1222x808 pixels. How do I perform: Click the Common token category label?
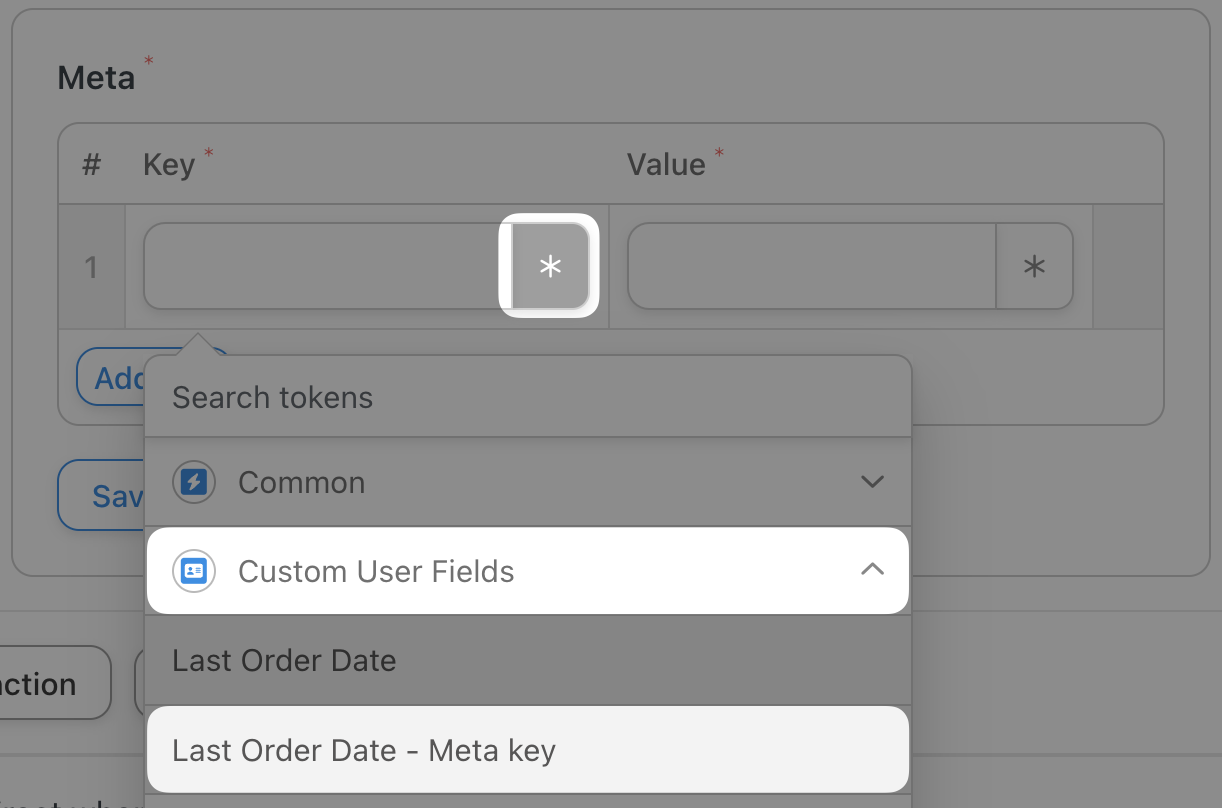(301, 482)
